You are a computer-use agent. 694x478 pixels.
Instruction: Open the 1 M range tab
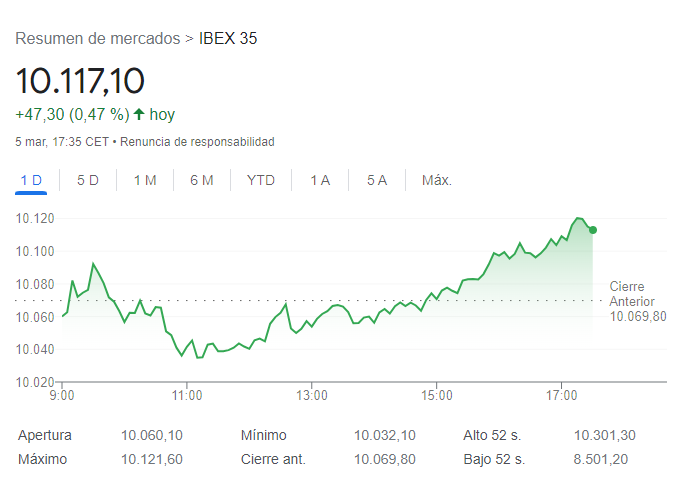click(145, 180)
